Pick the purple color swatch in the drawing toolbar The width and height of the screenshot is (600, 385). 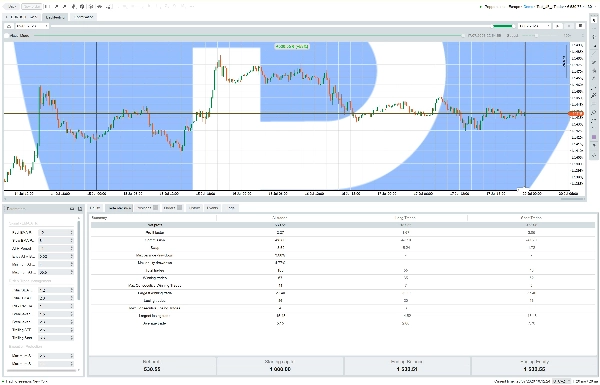click(x=594, y=137)
